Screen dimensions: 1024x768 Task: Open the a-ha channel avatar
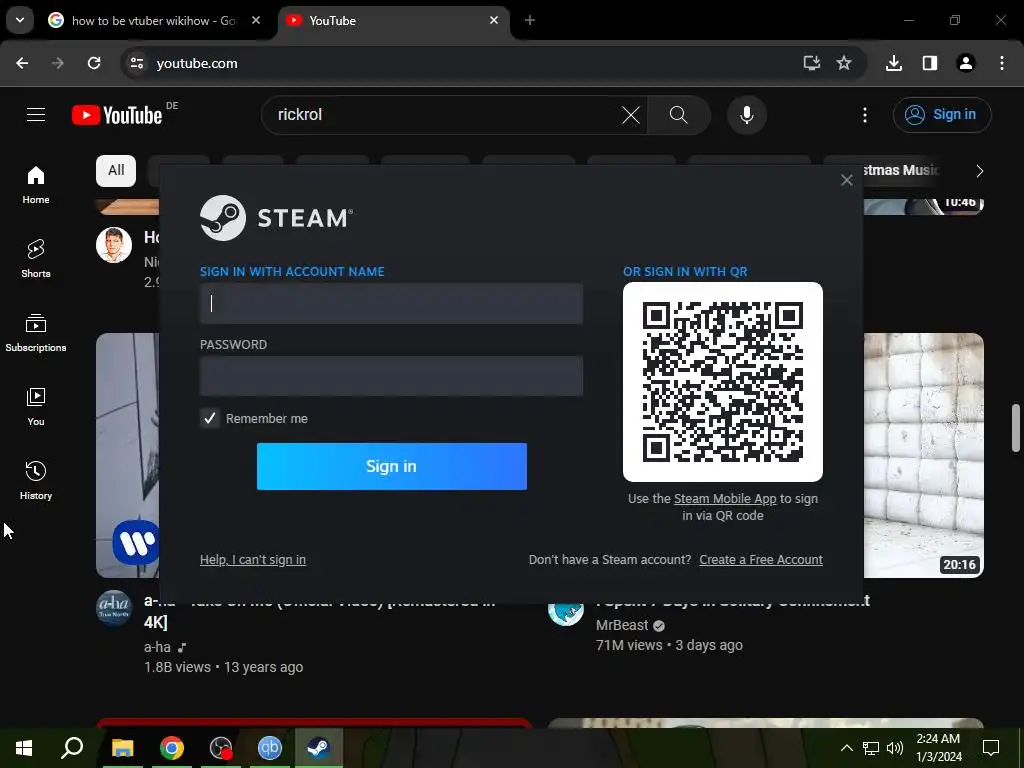click(114, 609)
